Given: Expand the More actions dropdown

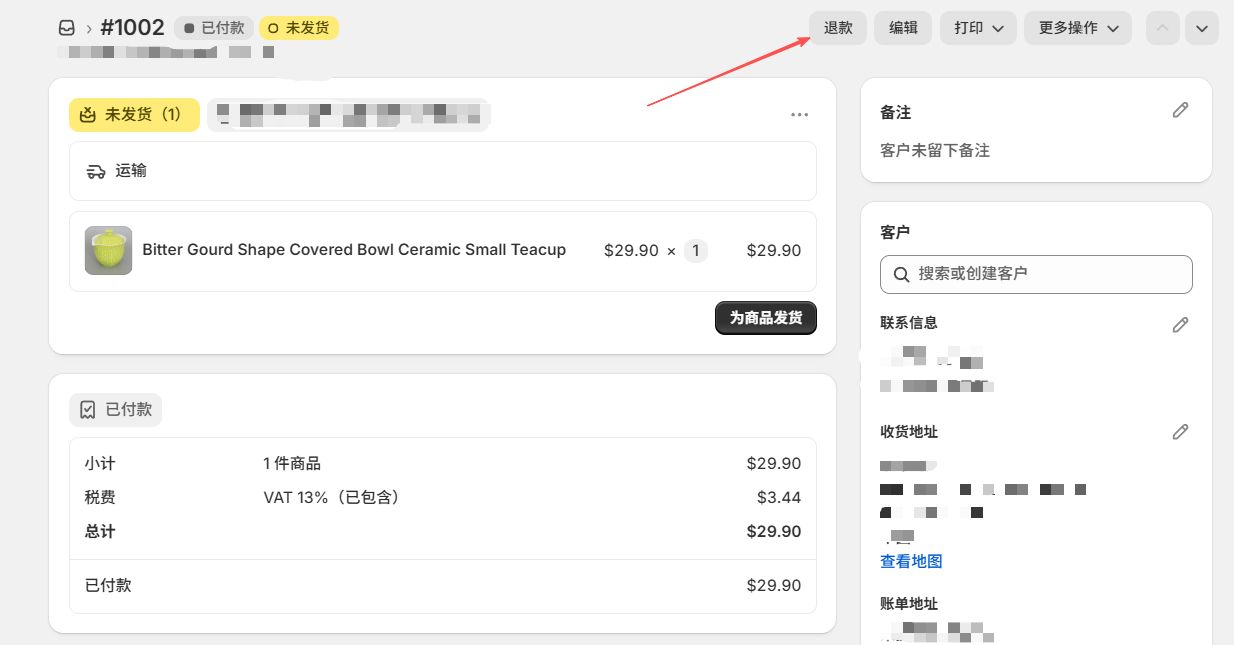Looking at the screenshot, I should 1078,28.
